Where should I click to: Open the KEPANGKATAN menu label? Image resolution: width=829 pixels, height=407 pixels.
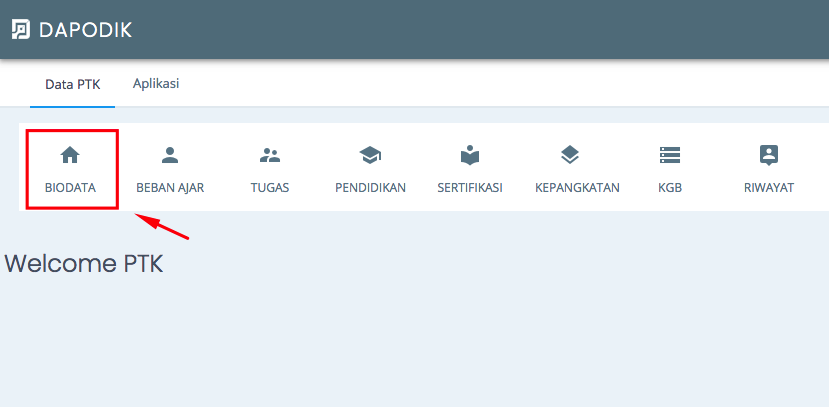pyautogui.click(x=577, y=188)
